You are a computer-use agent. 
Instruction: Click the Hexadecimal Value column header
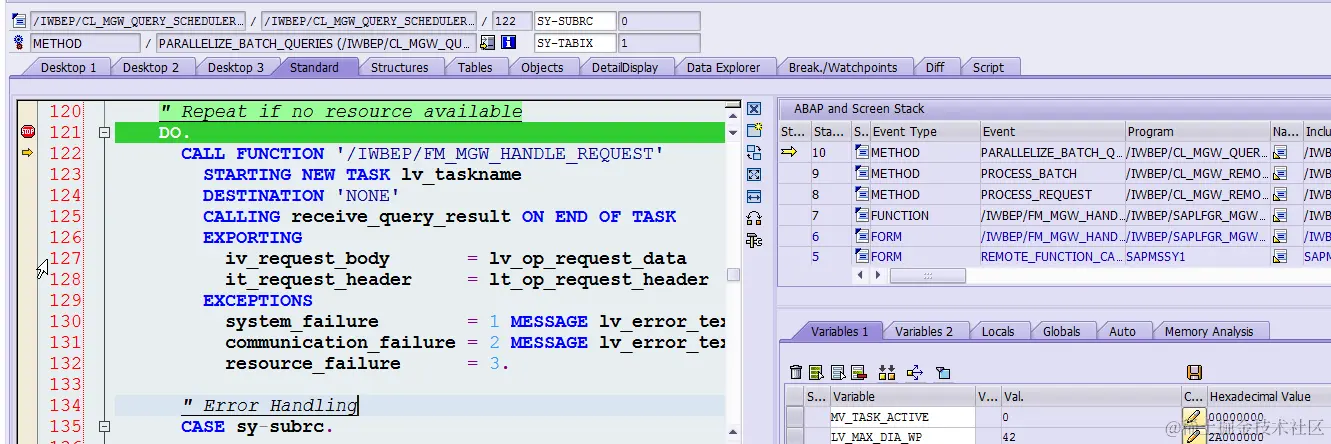pyautogui.click(x=1268, y=396)
